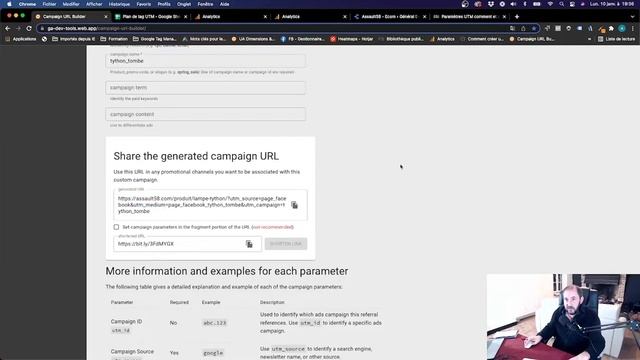The width and height of the screenshot is (640, 360).
Task: Copy the shortened bit.ly URL
Action: click(249, 244)
